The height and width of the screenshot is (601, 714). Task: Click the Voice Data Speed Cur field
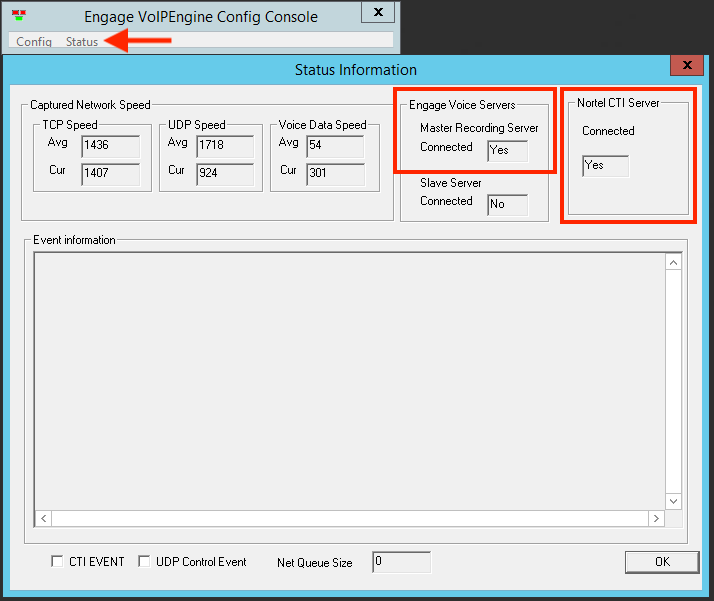336,174
